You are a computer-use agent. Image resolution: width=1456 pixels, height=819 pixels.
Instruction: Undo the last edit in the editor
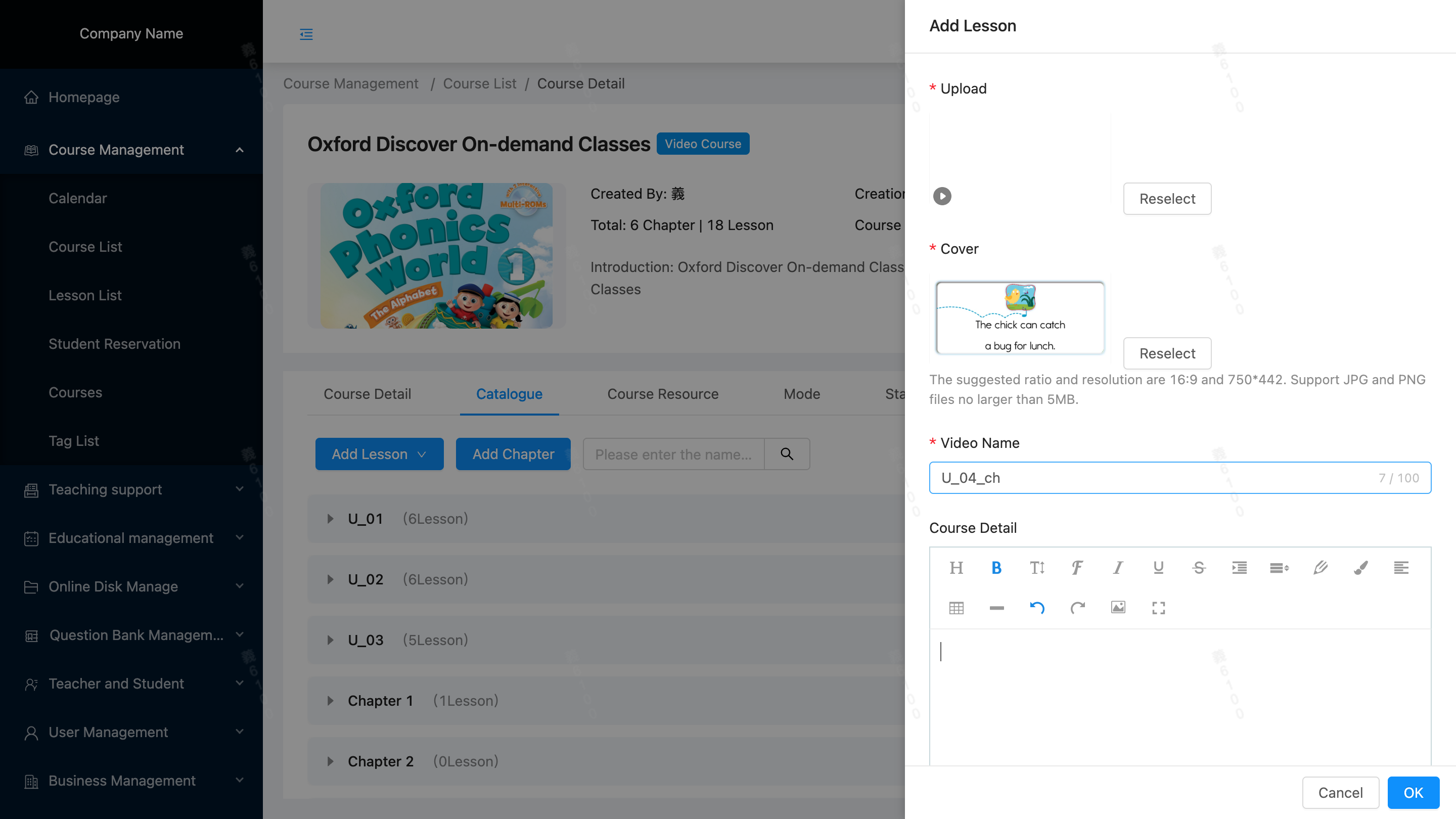tap(1036, 608)
